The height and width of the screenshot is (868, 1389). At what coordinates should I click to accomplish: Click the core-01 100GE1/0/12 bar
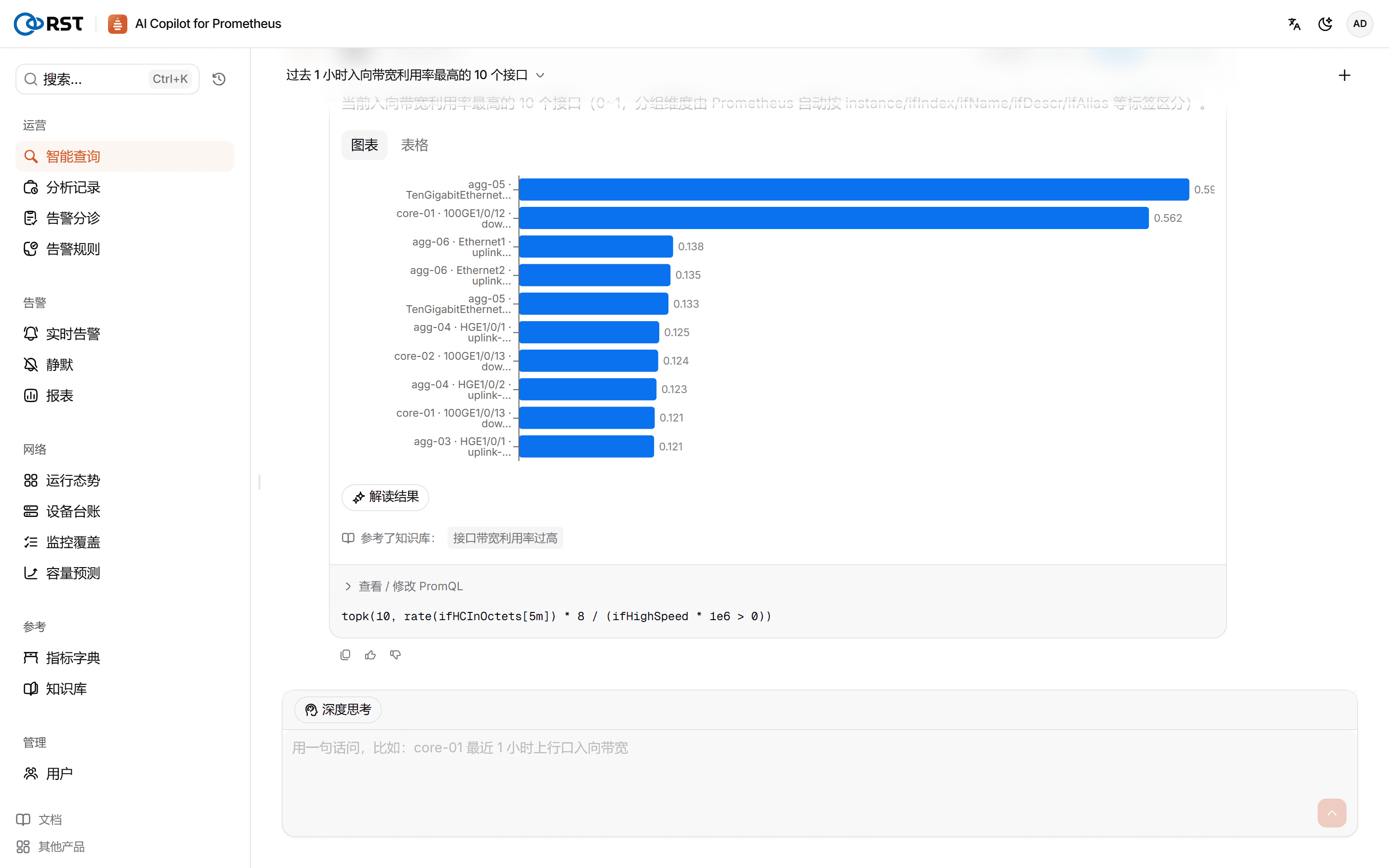pos(834,218)
